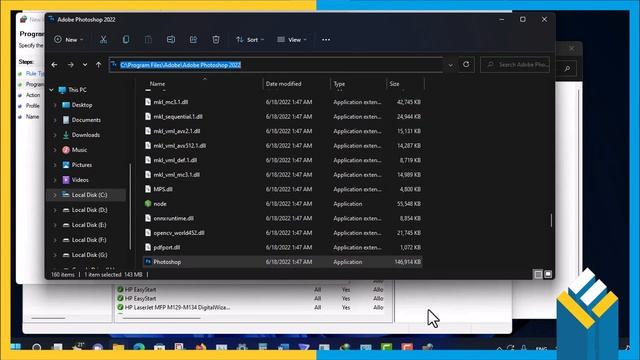This screenshot has height=360, width=640.
Task: Click the 146,914 KB size cell
Action: 407,262
